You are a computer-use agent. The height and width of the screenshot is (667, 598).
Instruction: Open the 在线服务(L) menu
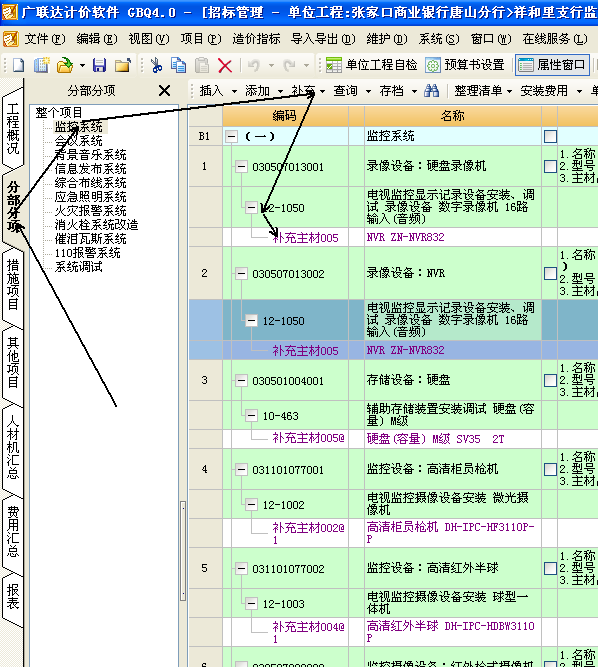555,39
